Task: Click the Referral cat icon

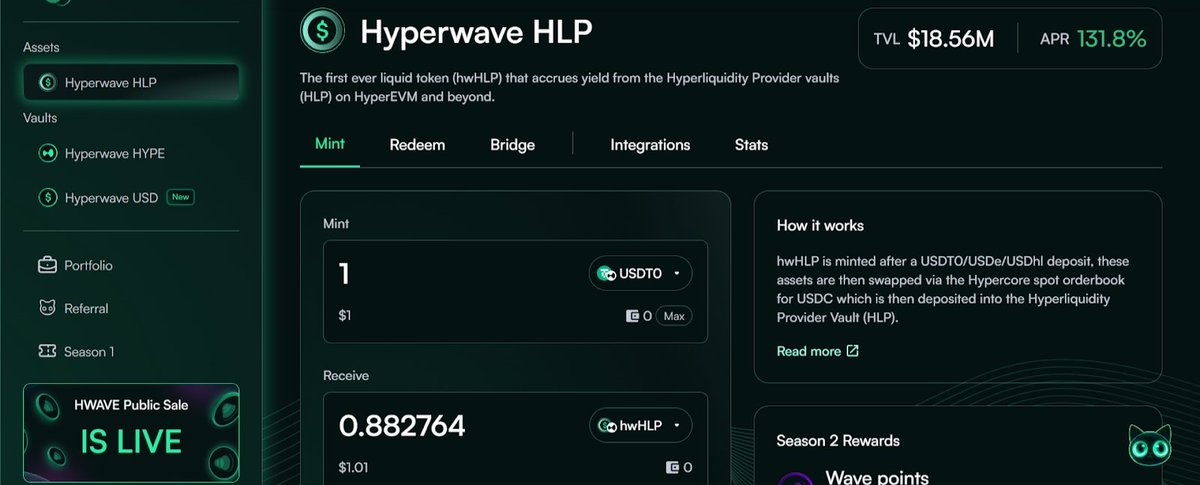Action: pos(46,308)
